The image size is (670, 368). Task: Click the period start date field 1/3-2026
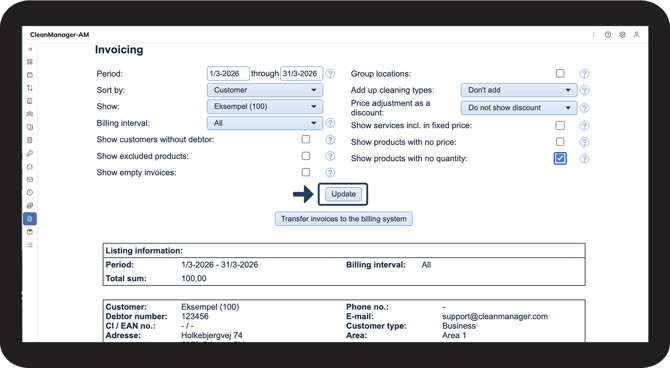click(228, 74)
